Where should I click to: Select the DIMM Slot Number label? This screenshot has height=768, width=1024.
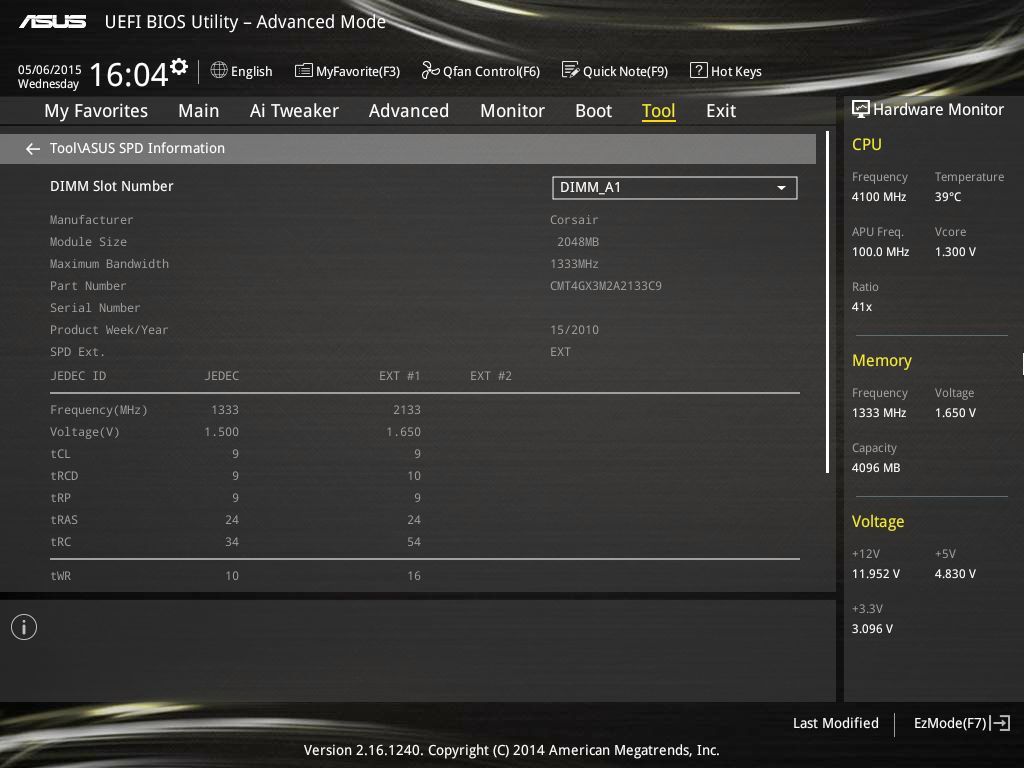[112, 186]
